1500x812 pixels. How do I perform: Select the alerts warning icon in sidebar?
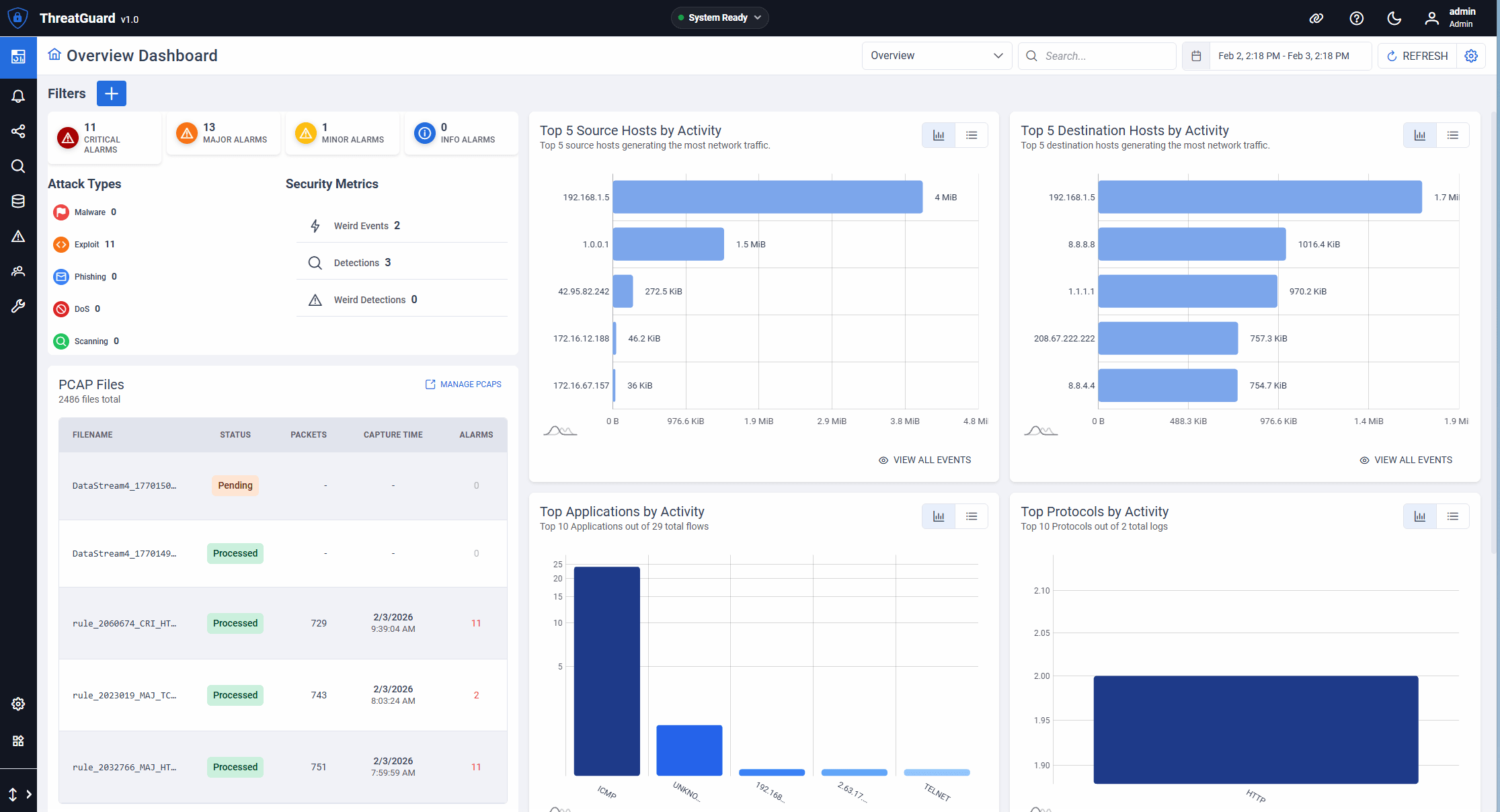pyautogui.click(x=18, y=236)
